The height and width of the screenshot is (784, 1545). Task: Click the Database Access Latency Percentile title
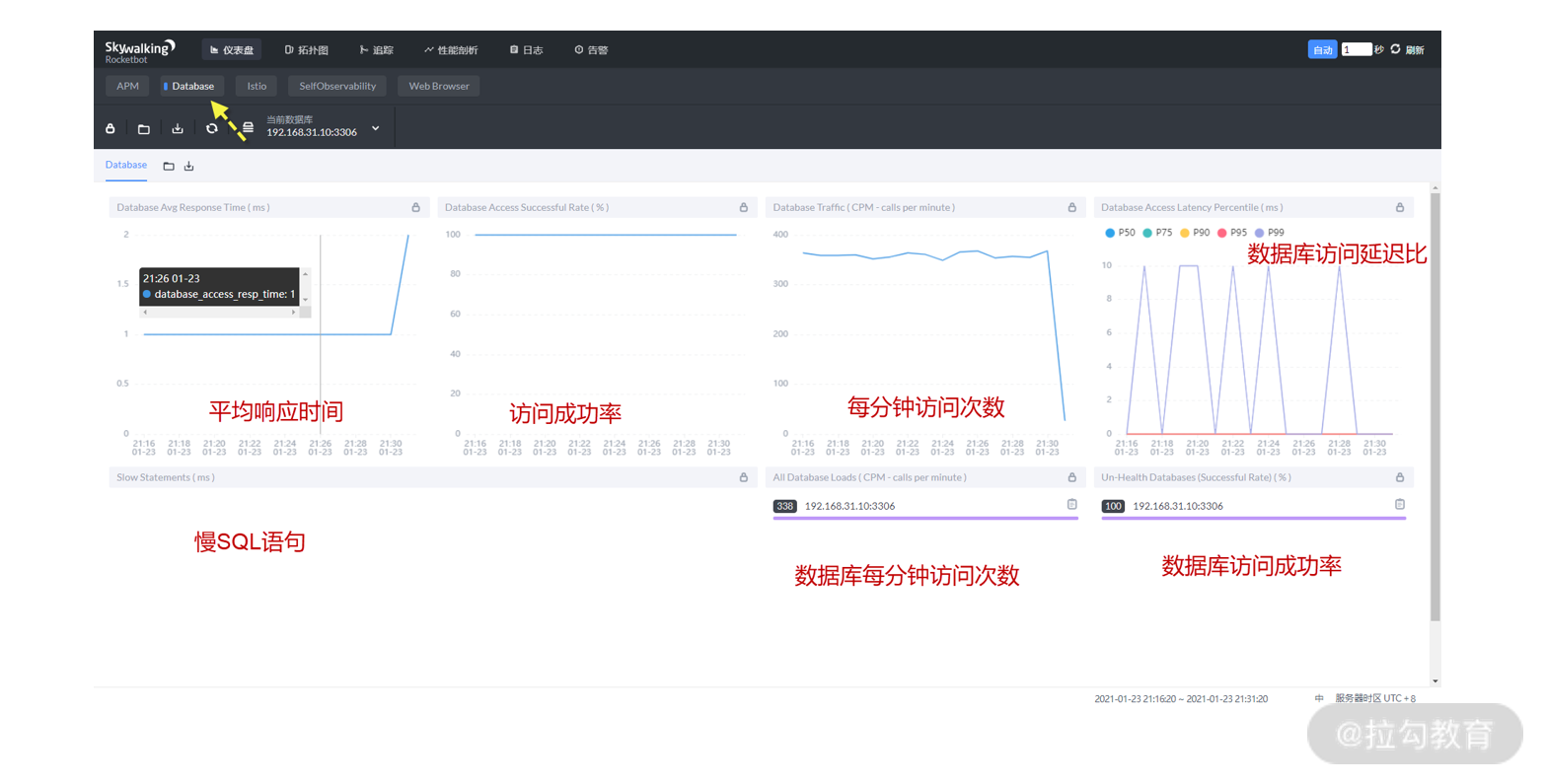1192,207
